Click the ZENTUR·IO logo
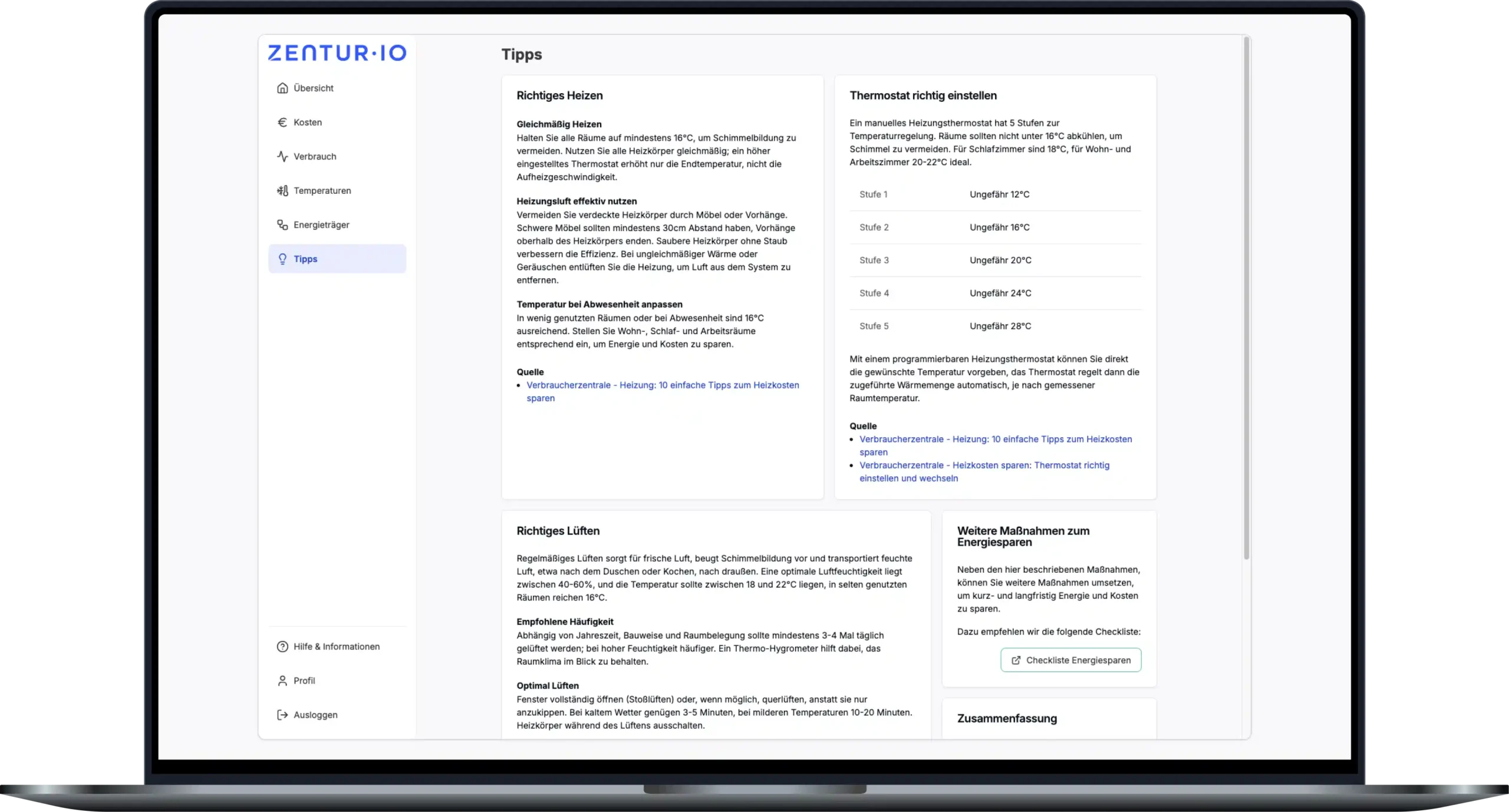The image size is (1509, 812). pyautogui.click(x=337, y=54)
